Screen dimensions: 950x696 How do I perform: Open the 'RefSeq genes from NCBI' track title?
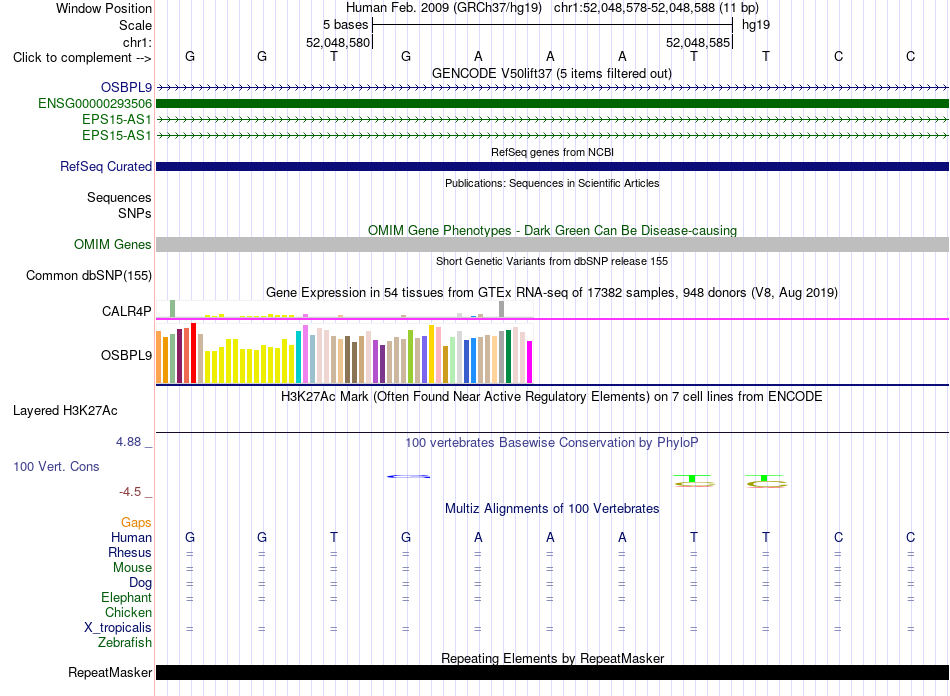(x=552, y=152)
